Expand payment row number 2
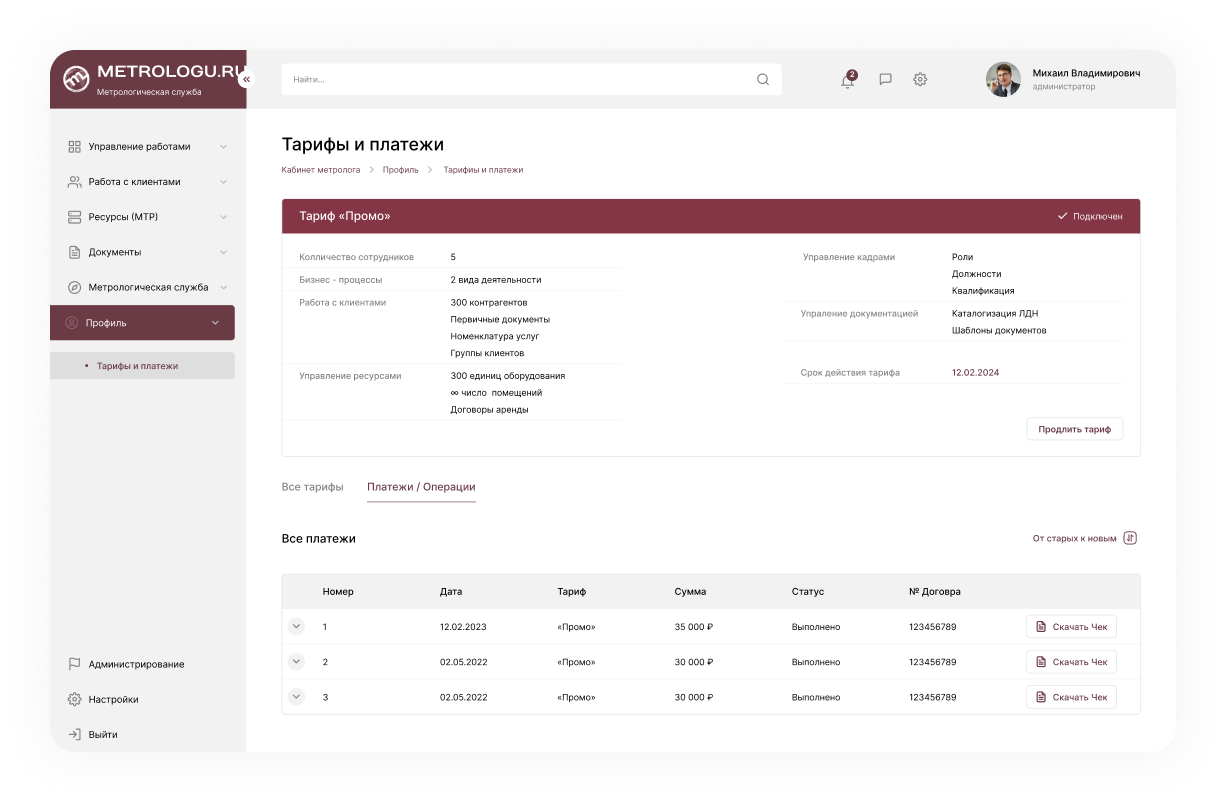Screen dimensions: 1226x802 296,662
